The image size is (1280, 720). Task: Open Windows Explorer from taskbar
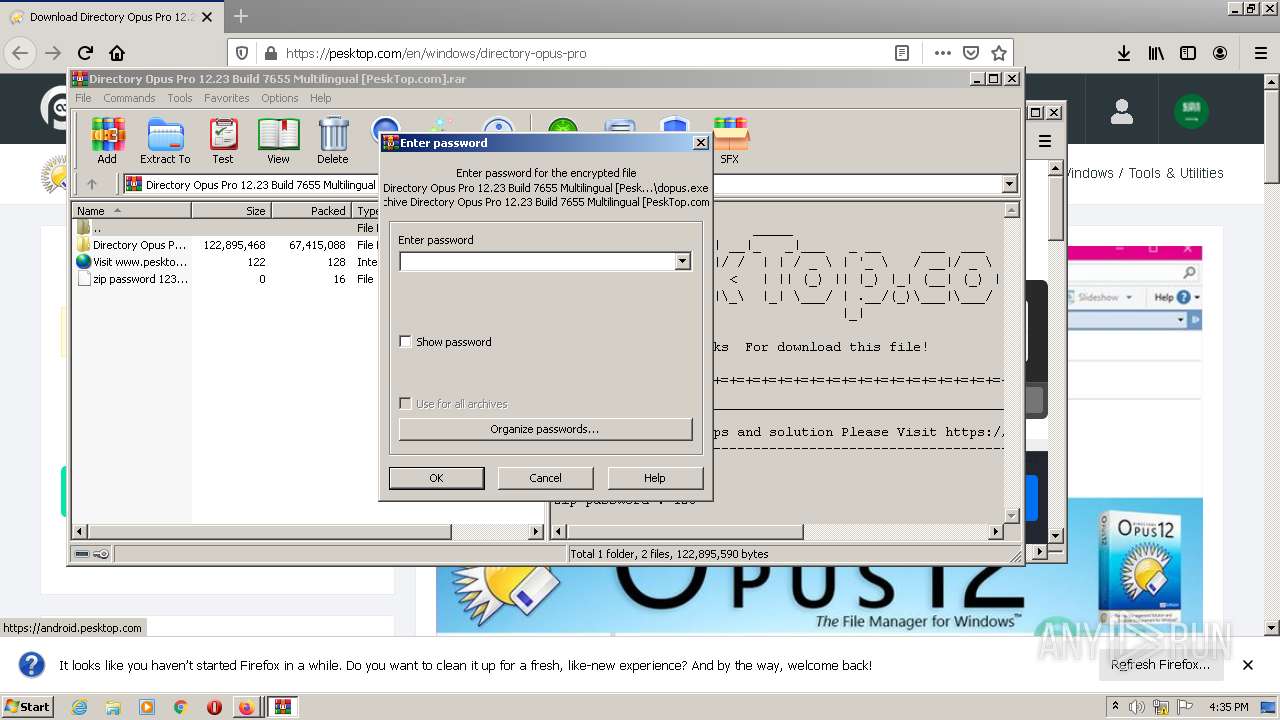(x=113, y=707)
